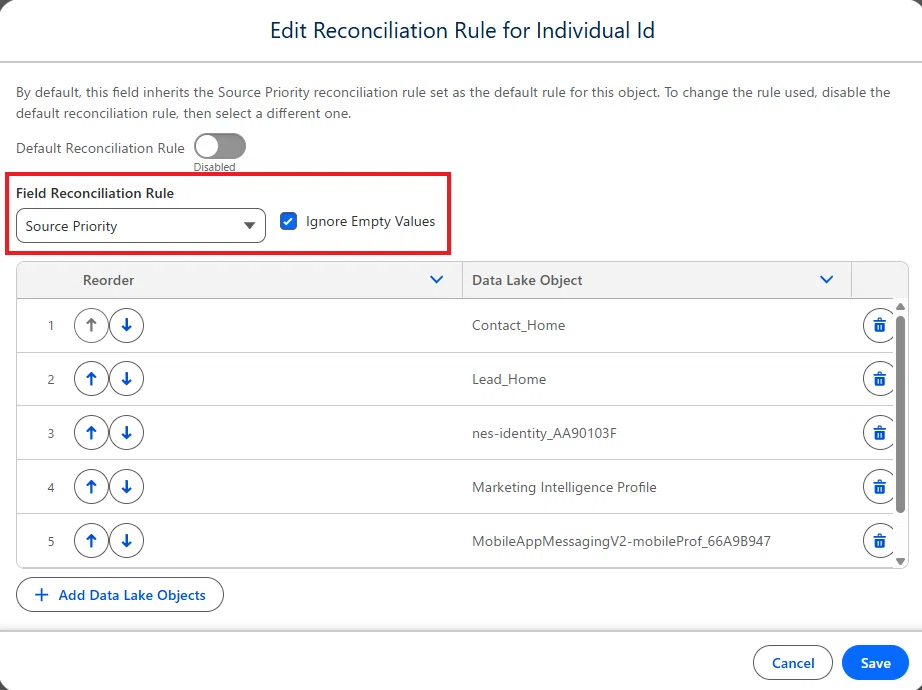Screen dimensions: 922x690
Task: Select the nes-identity_AA90103F cell text
Action: 544,434
